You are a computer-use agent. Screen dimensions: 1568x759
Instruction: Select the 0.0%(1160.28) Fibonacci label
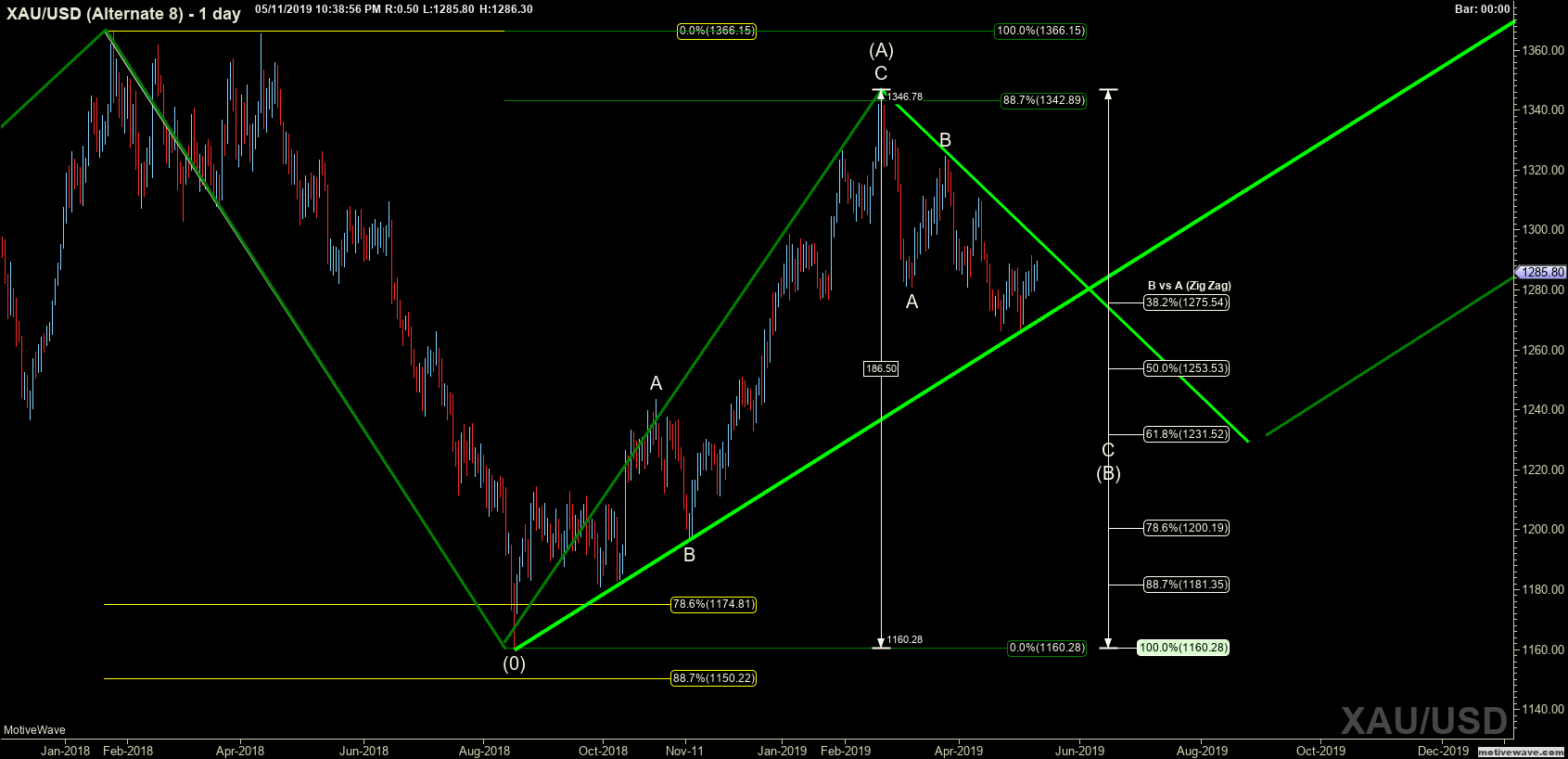[x=1047, y=648]
